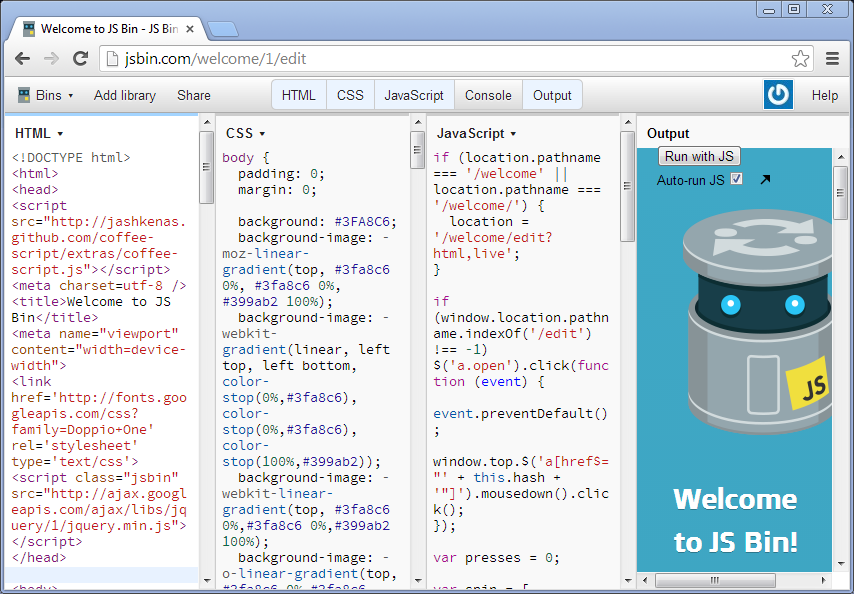Viewport: 854px width, 594px height.
Task: Click the "var presses = 0;" JavaScript line
Action: [x=496, y=558]
